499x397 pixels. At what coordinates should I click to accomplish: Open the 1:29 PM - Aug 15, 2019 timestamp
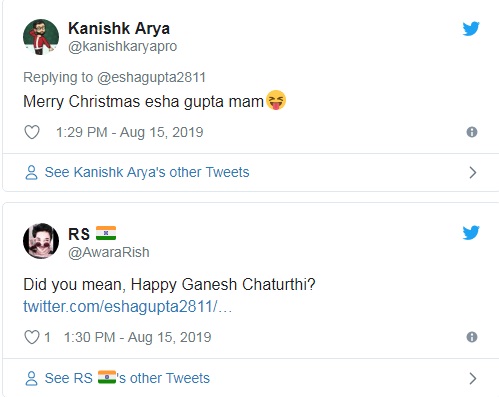coord(130,132)
